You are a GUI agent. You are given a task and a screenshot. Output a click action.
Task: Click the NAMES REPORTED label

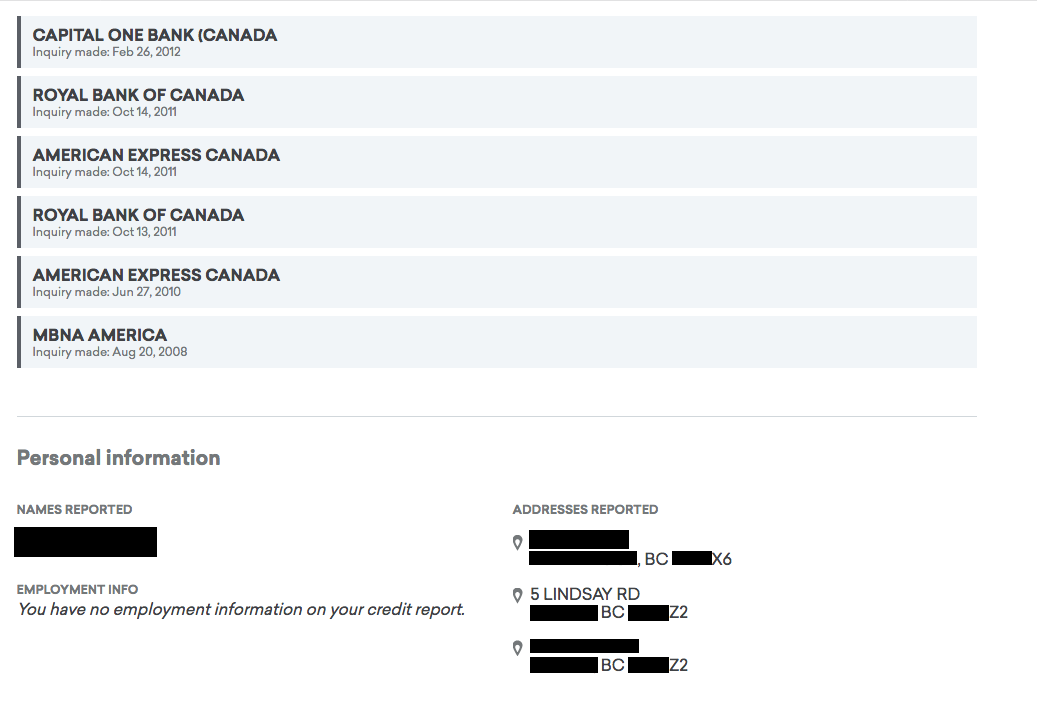click(75, 510)
